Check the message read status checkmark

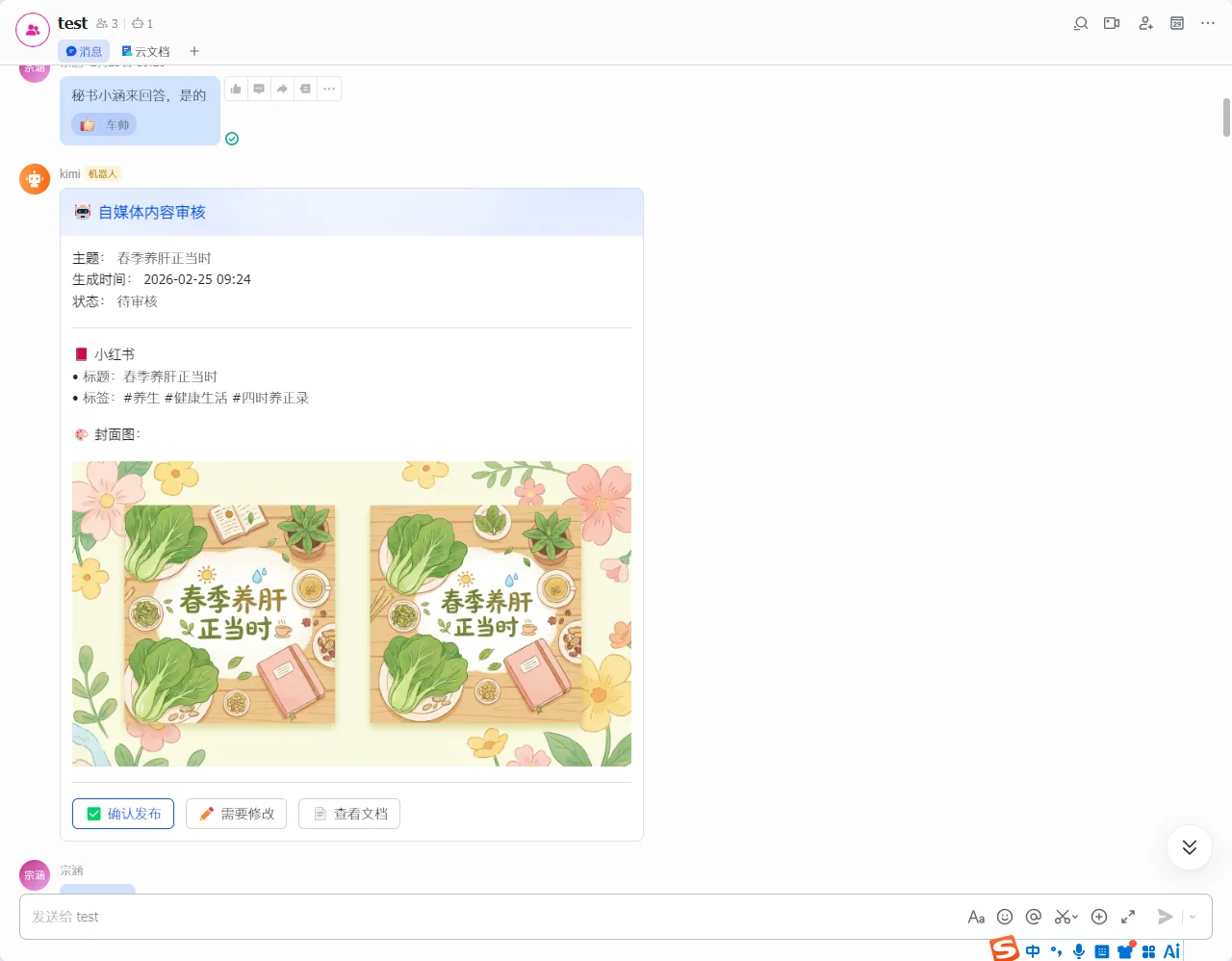point(232,139)
